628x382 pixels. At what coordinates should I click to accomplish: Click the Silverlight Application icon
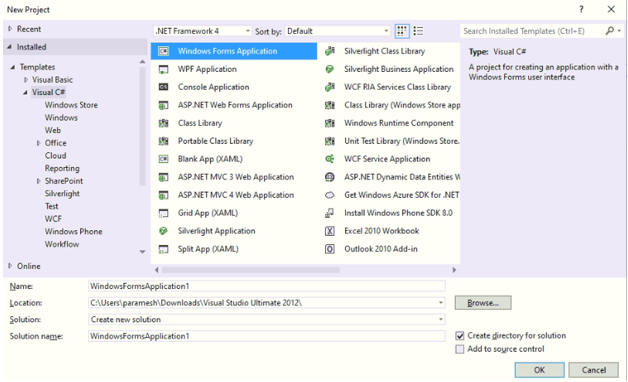(x=163, y=231)
